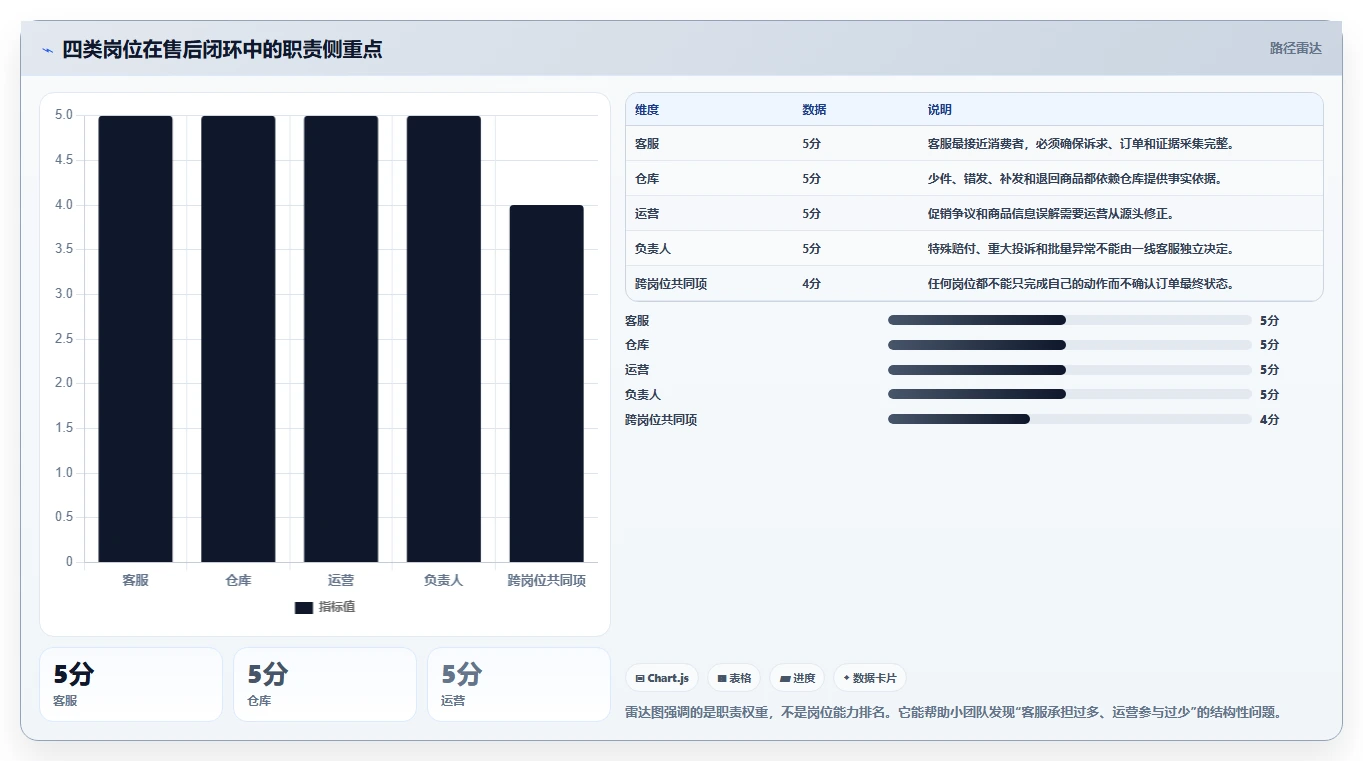The image size is (1363, 761).
Task: Click the header title 四类岗位在售后闭环中的职责侧重点
Action: (222, 49)
